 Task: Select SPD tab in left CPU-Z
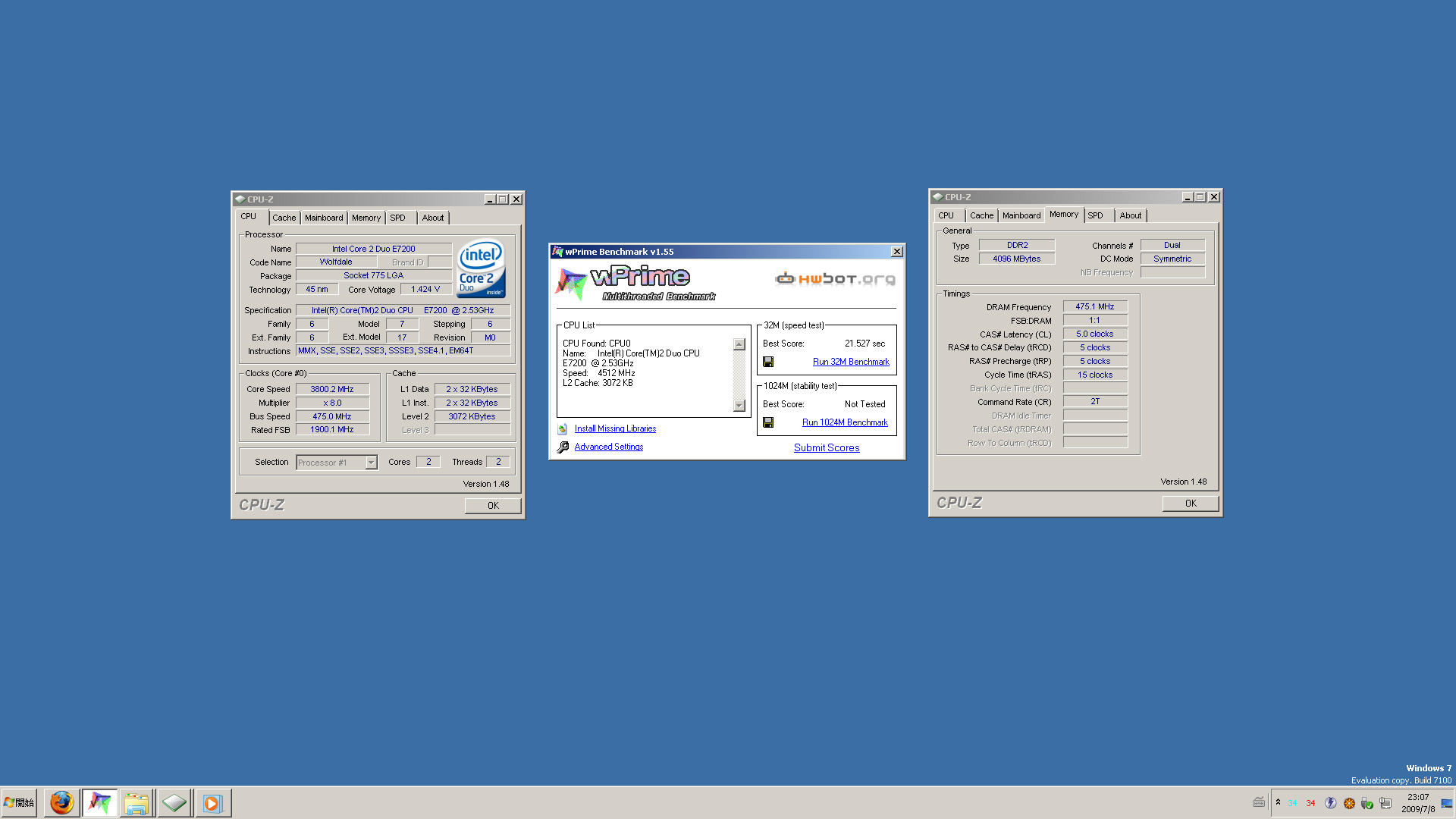(398, 218)
